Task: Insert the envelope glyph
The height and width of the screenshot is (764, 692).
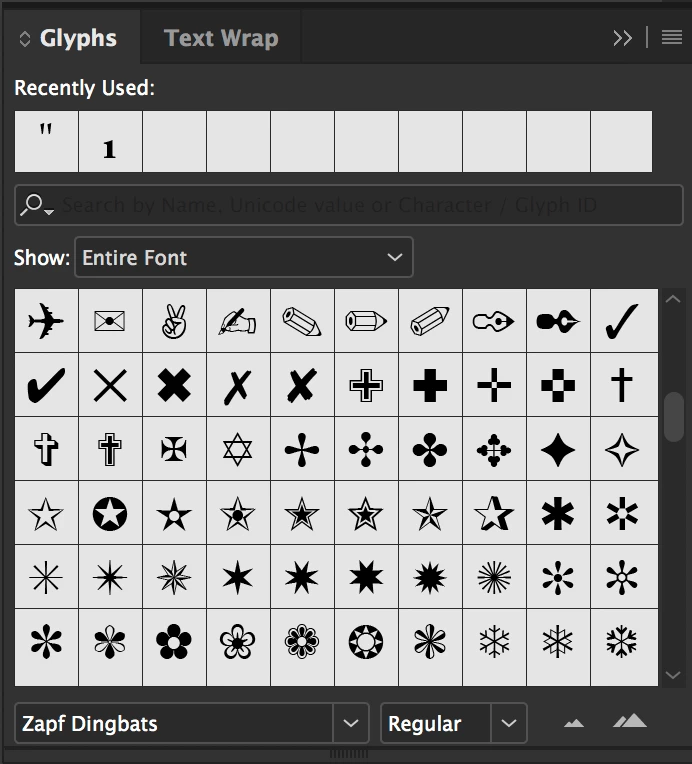Action: click(110, 321)
